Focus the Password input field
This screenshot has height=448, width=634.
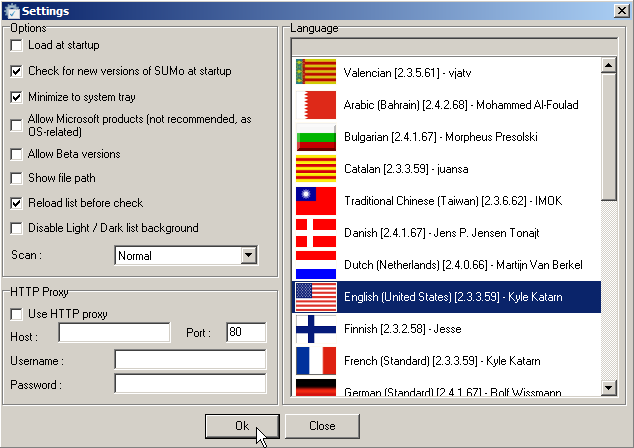pos(190,383)
